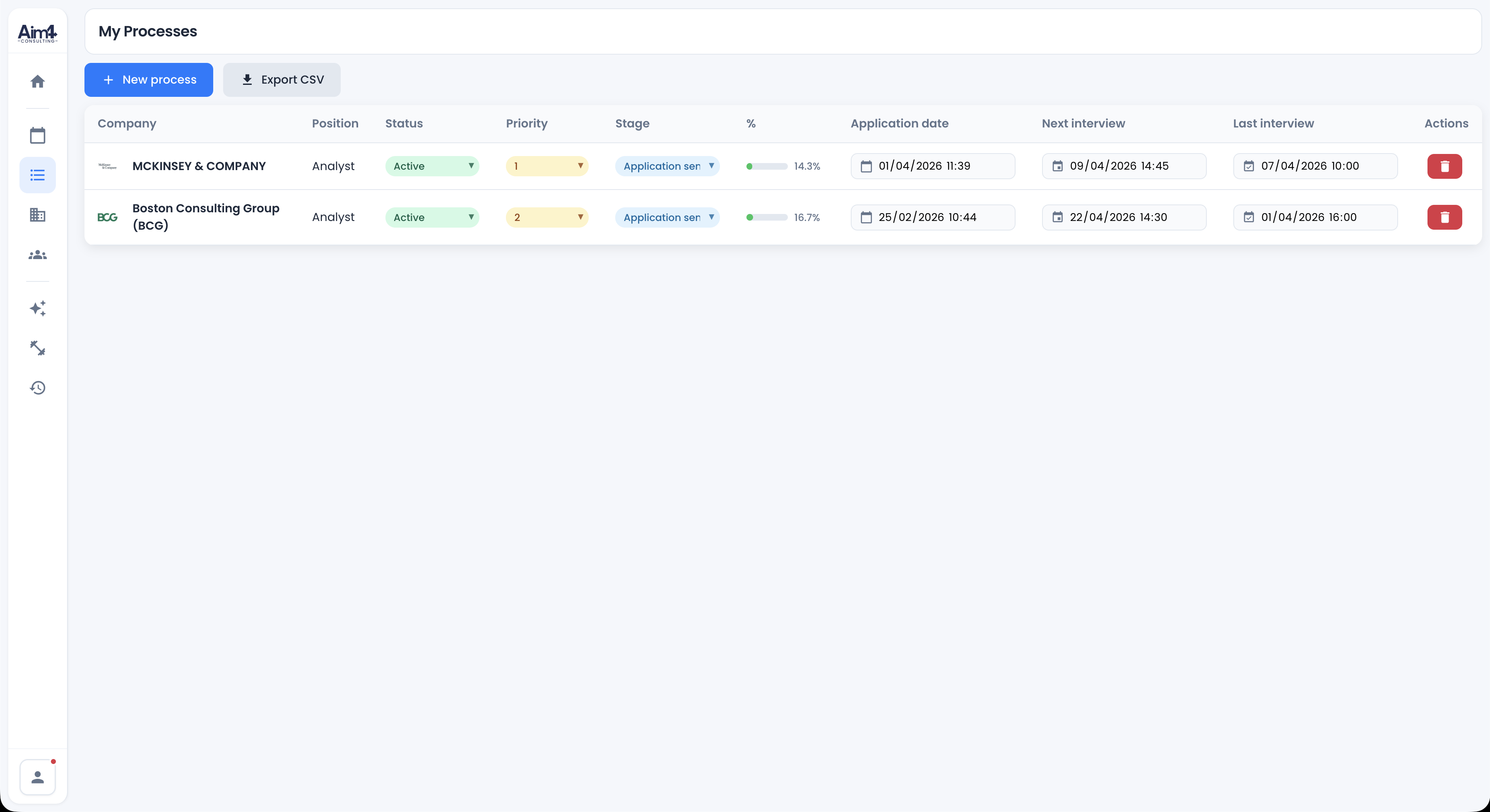The height and width of the screenshot is (812, 1490).
Task: Delete the Boston Consulting Group process
Action: click(x=1444, y=217)
